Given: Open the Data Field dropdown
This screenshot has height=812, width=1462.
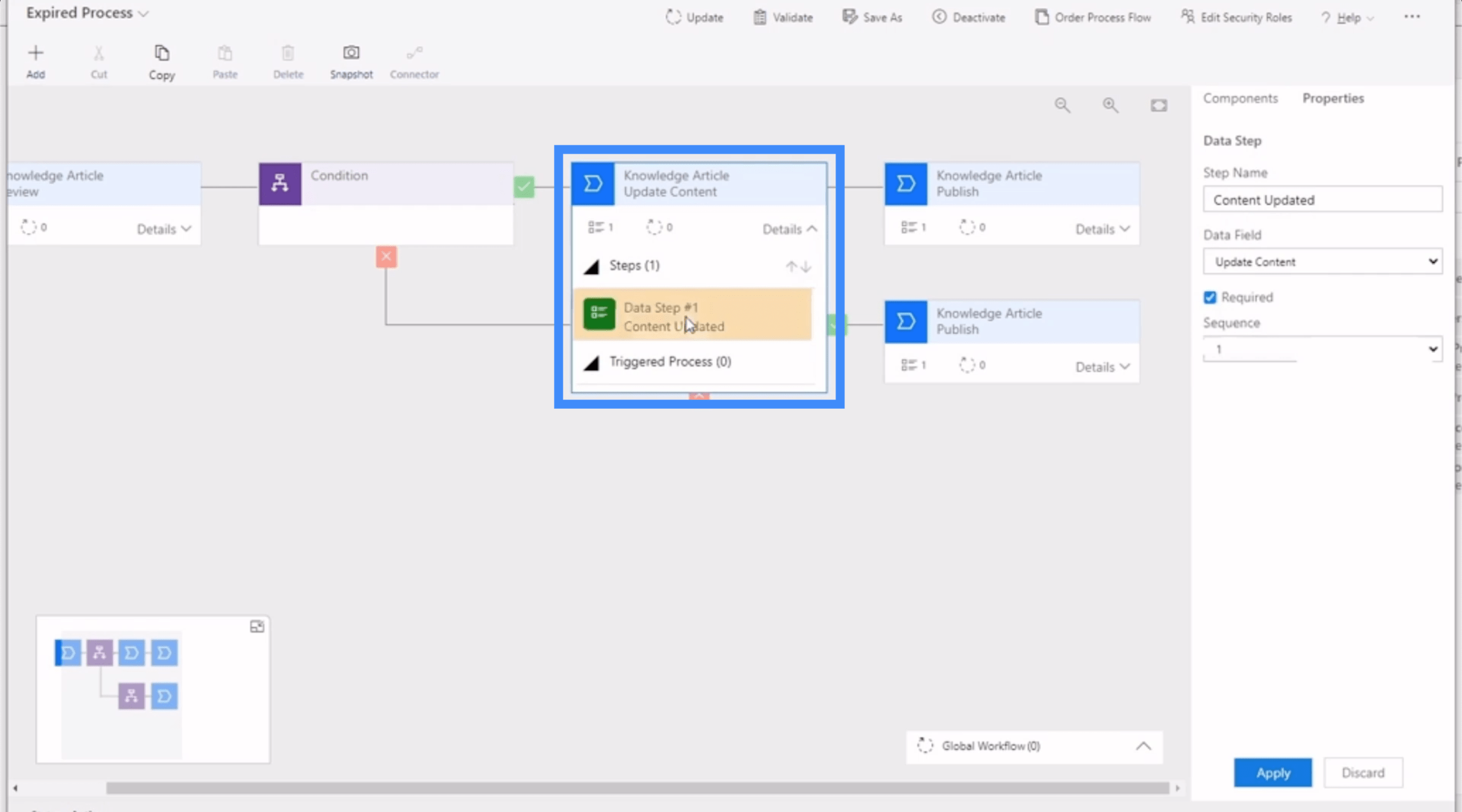Looking at the screenshot, I should point(1323,262).
